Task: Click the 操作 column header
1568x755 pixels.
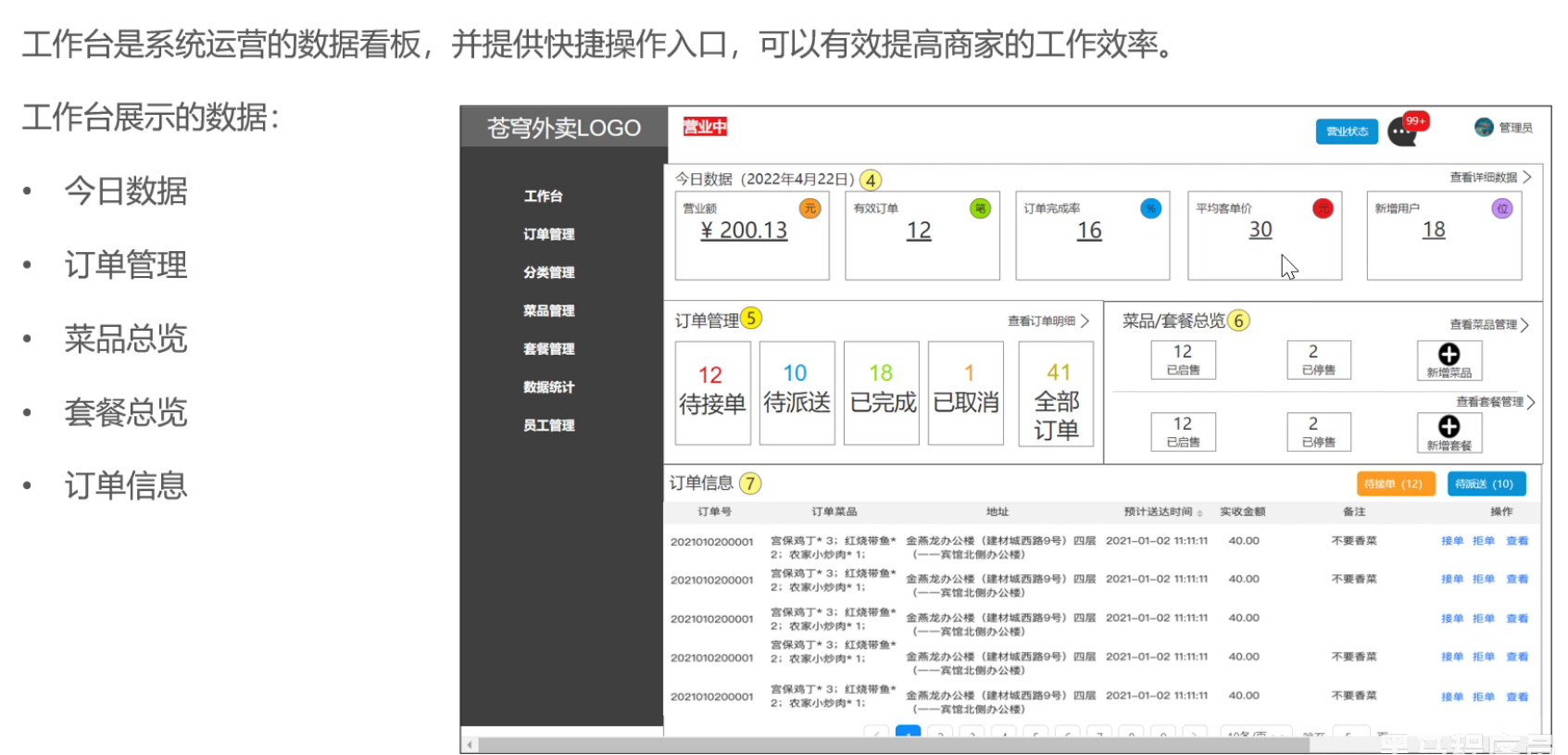Action: click(x=1501, y=511)
